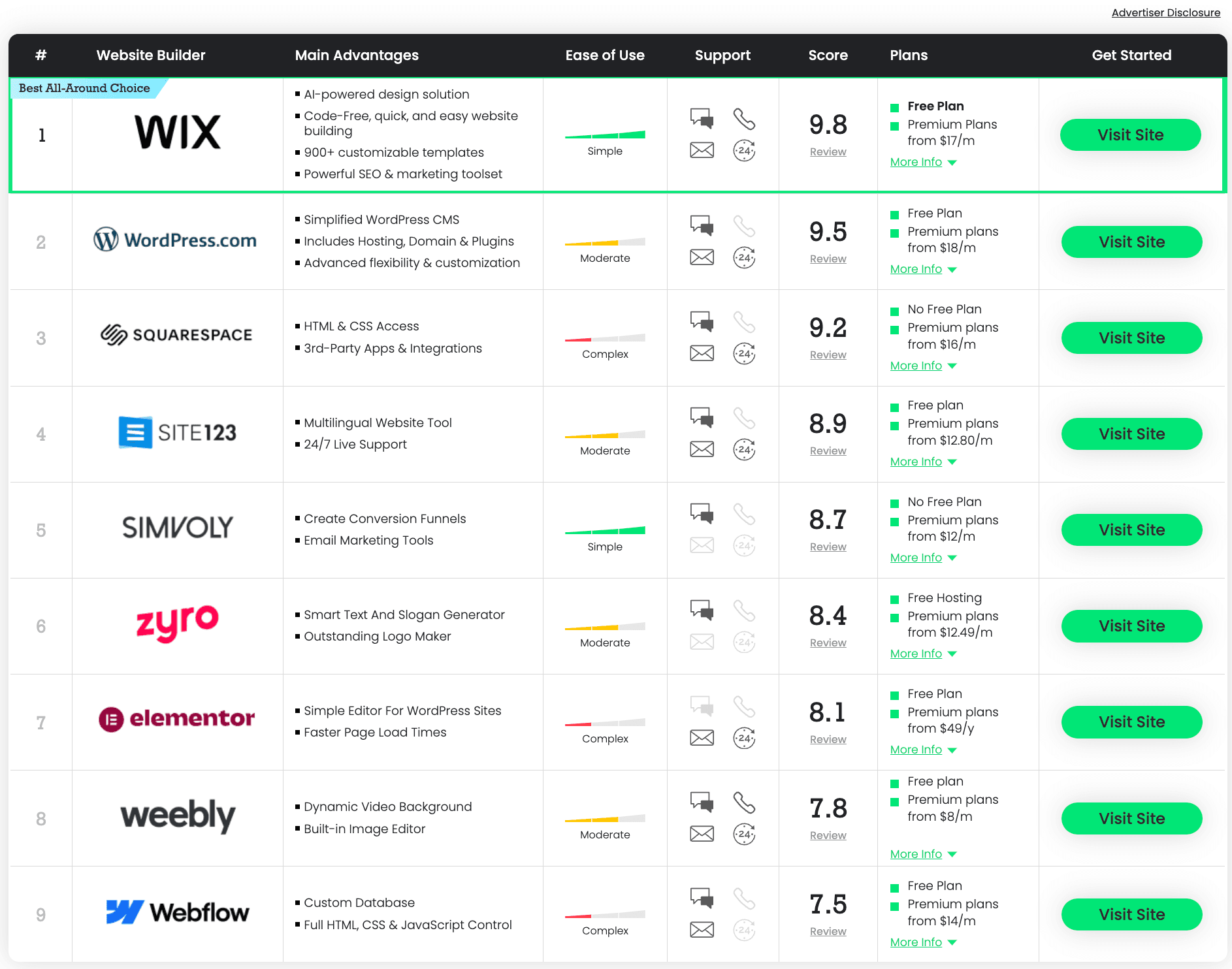The height and width of the screenshot is (969, 1232).
Task: Expand More Info for Simvoly plans
Action: (923, 558)
